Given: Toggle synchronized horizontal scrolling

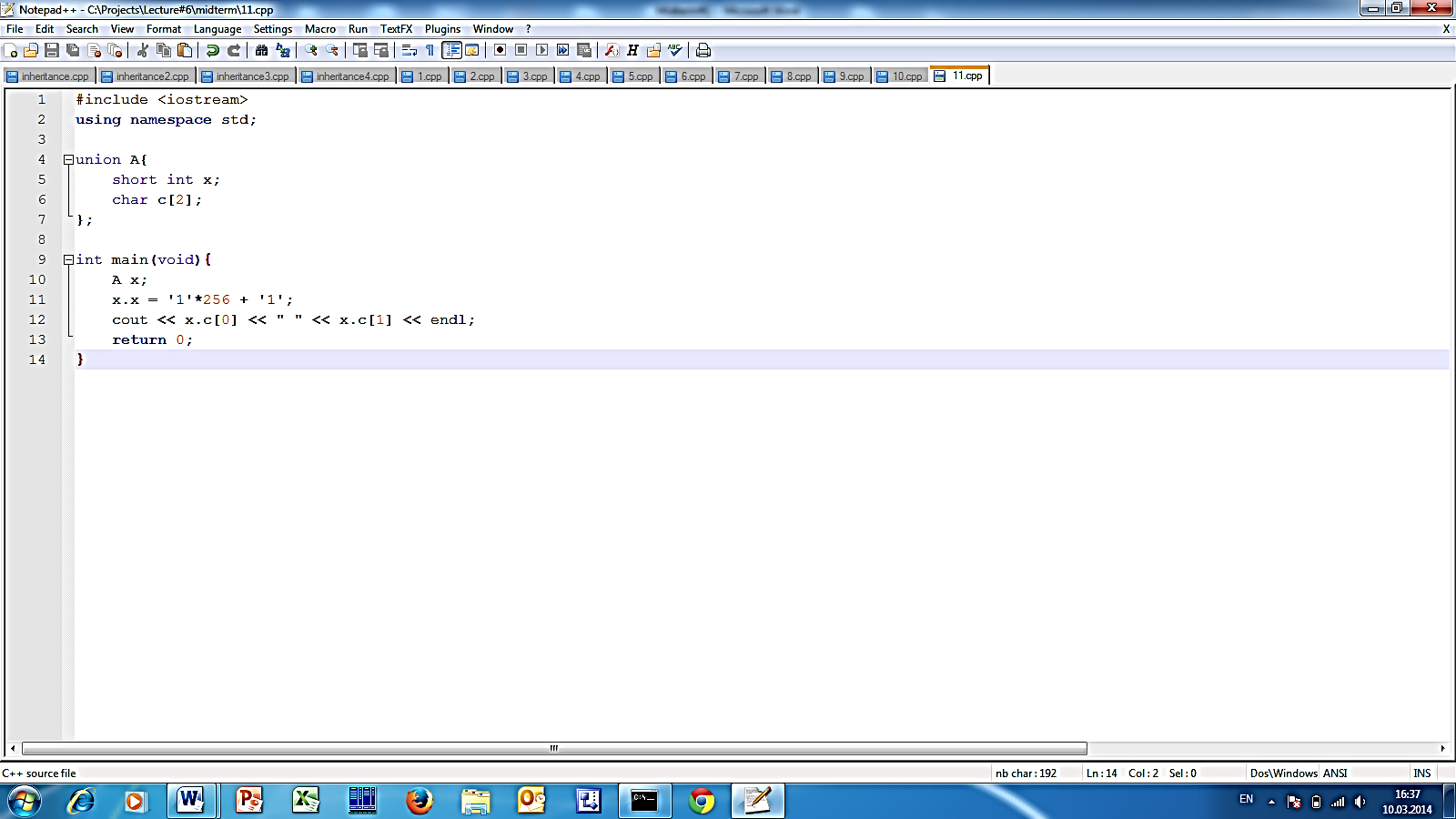Looking at the screenshot, I should 381,51.
